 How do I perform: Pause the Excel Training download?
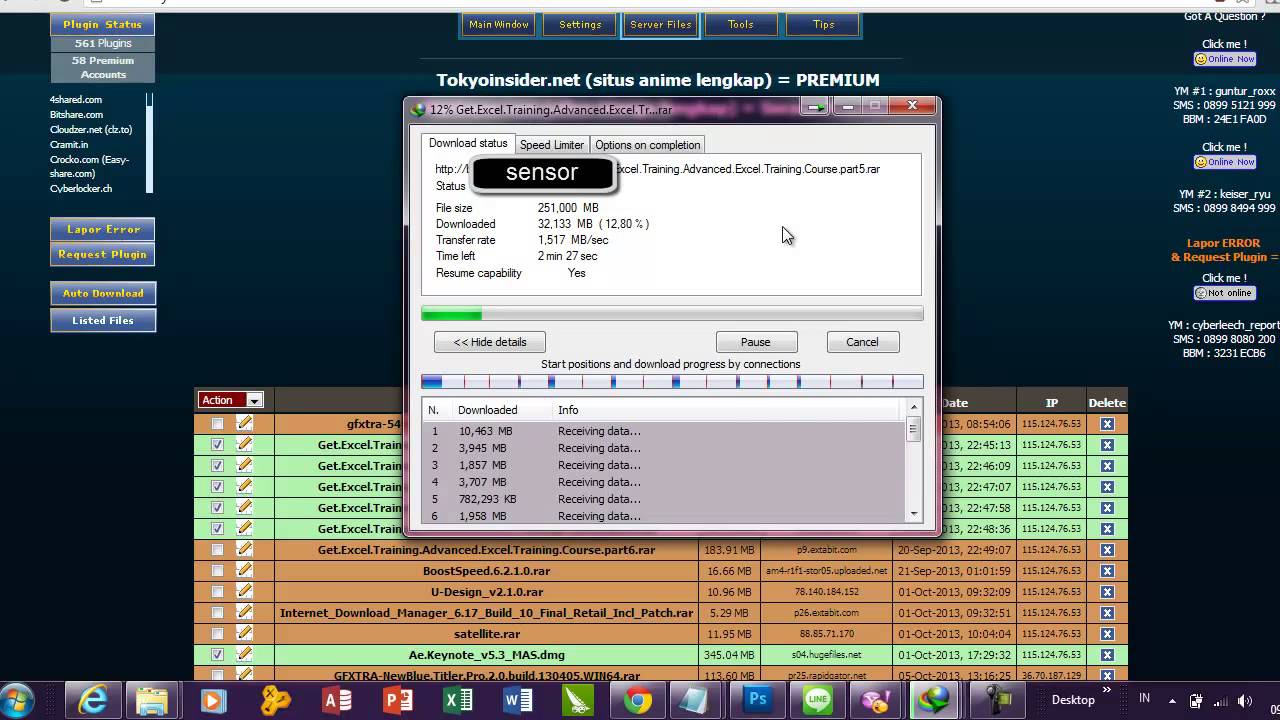point(756,342)
